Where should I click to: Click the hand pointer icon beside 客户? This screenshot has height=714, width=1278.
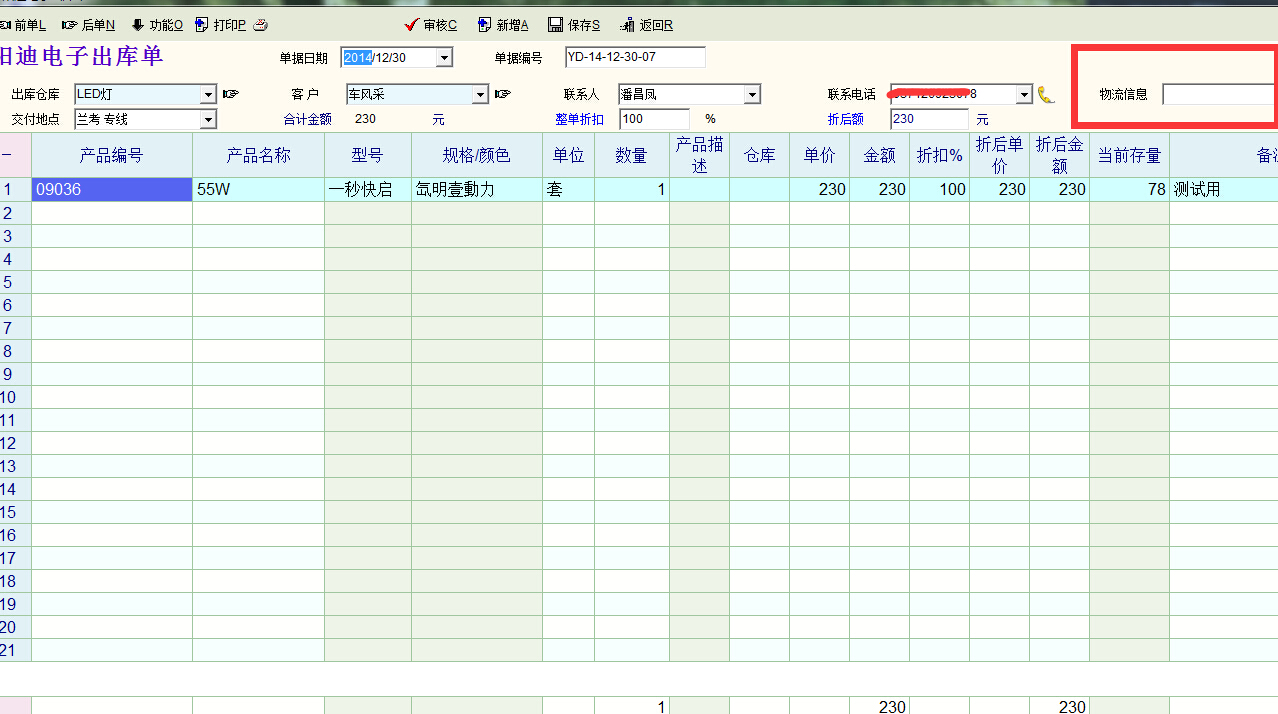click(x=503, y=94)
